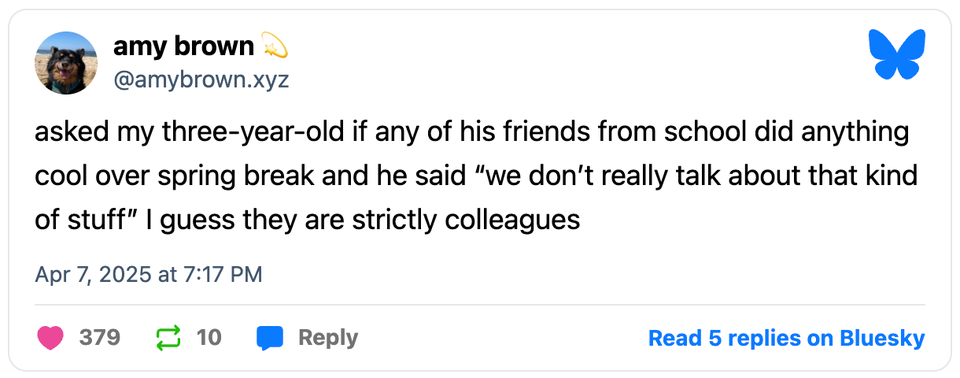
Task: Click the divider line above the action row
Action: tap(479, 304)
